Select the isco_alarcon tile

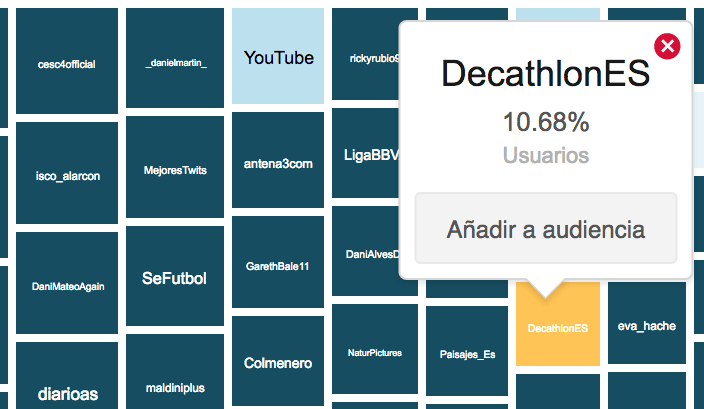(67, 173)
